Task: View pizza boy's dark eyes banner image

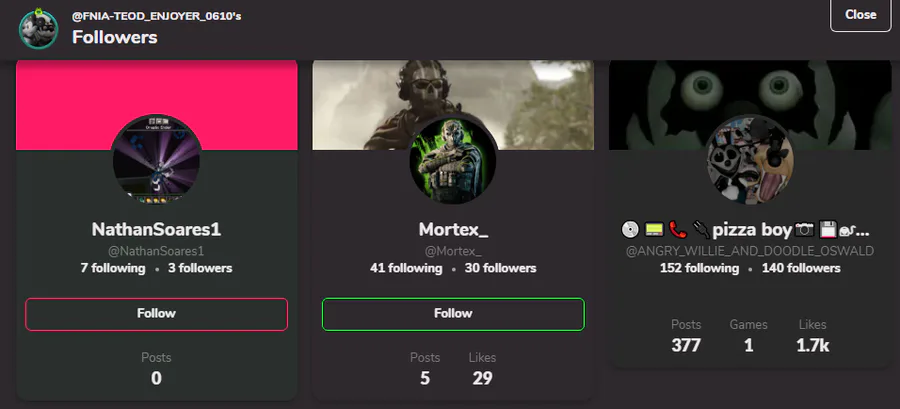Action: click(750, 105)
